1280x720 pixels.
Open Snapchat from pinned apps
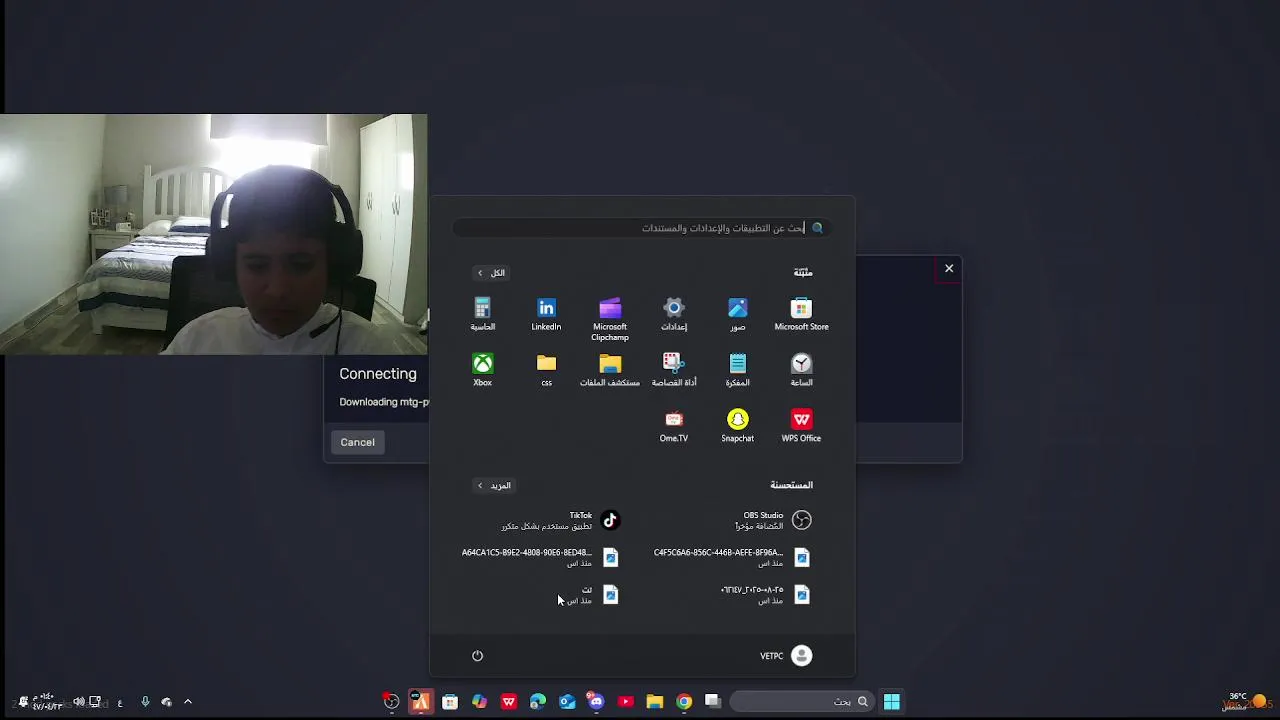click(x=738, y=426)
